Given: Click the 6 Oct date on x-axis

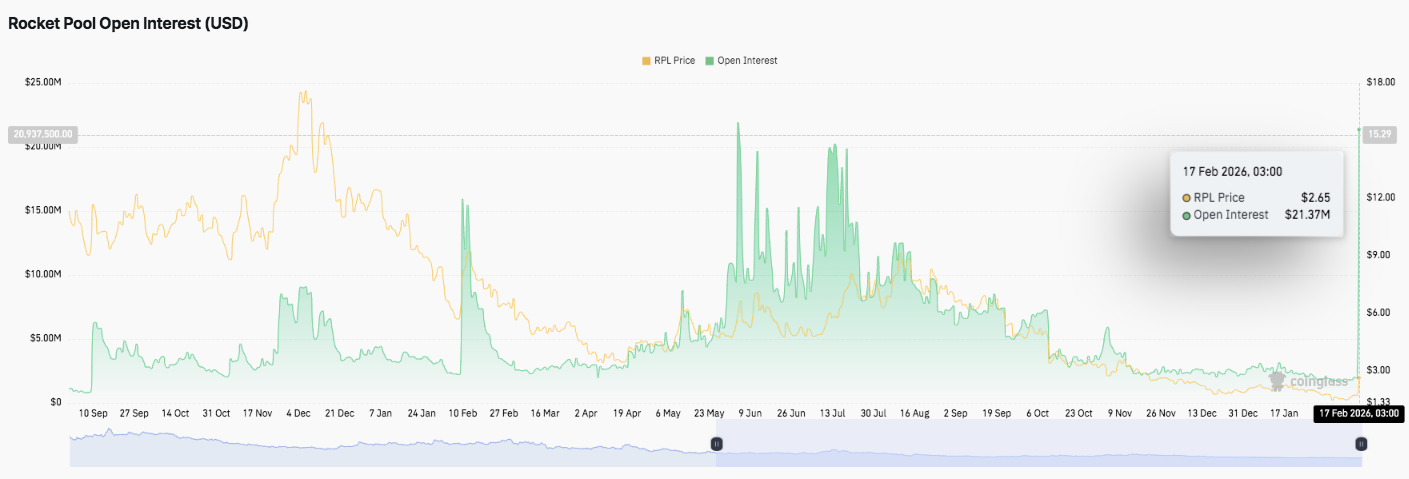Looking at the screenshot, I should [1036, 413].
